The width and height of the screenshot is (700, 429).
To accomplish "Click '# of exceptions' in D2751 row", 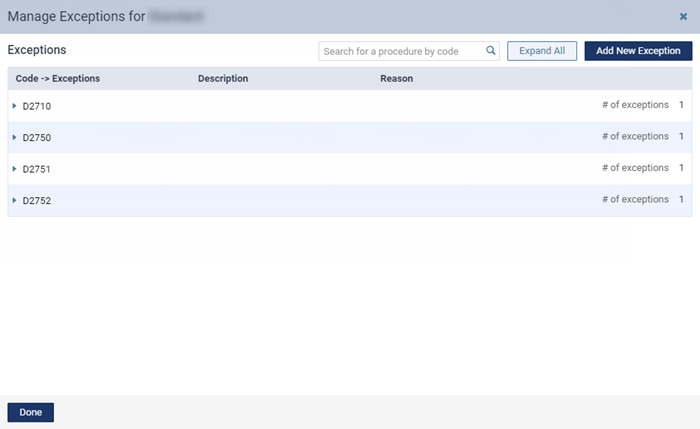I will pos(635,167).
